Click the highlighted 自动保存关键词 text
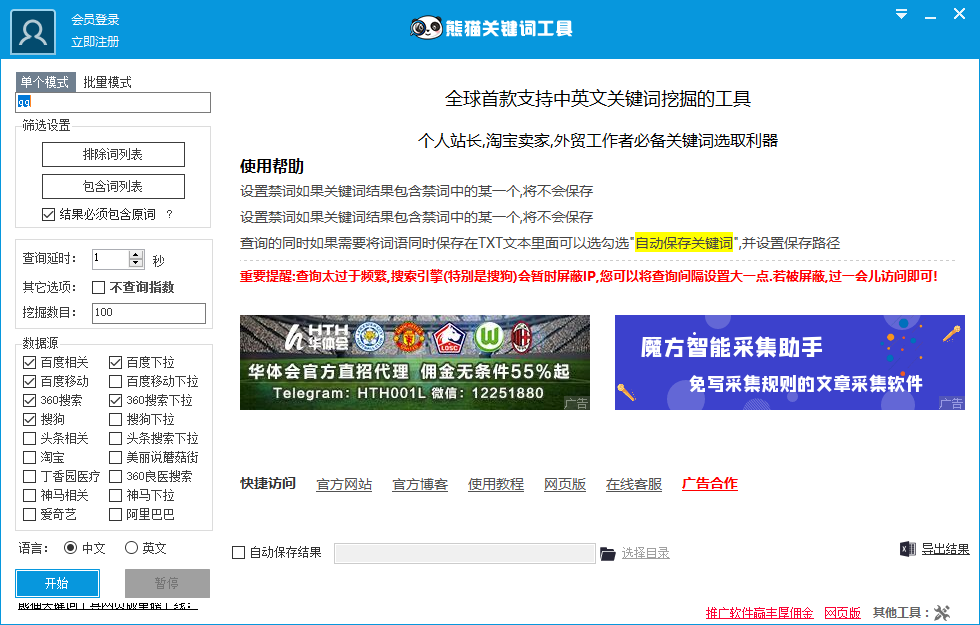Screen dimensions: 980x625 [684, 243]
